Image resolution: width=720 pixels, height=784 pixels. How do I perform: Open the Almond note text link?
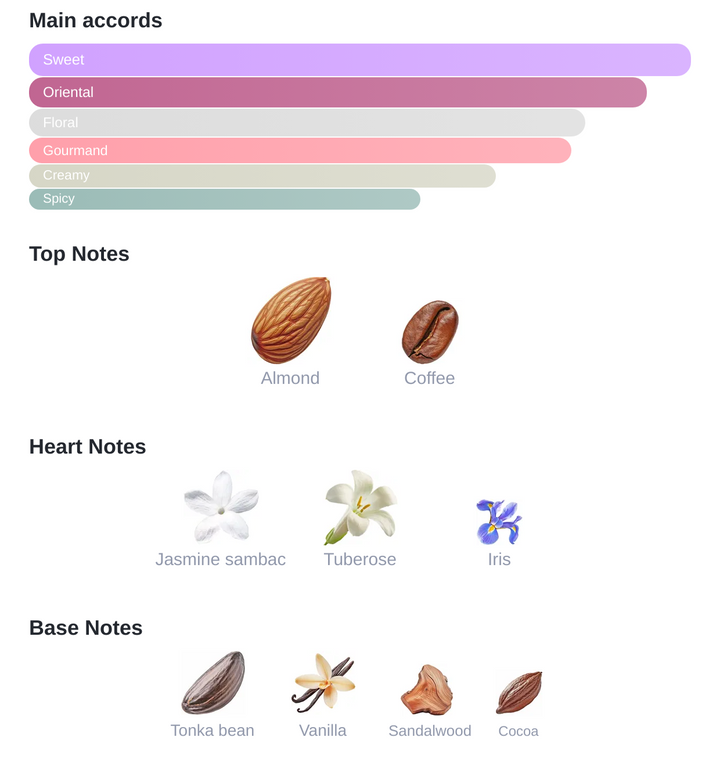click(290, 378)
